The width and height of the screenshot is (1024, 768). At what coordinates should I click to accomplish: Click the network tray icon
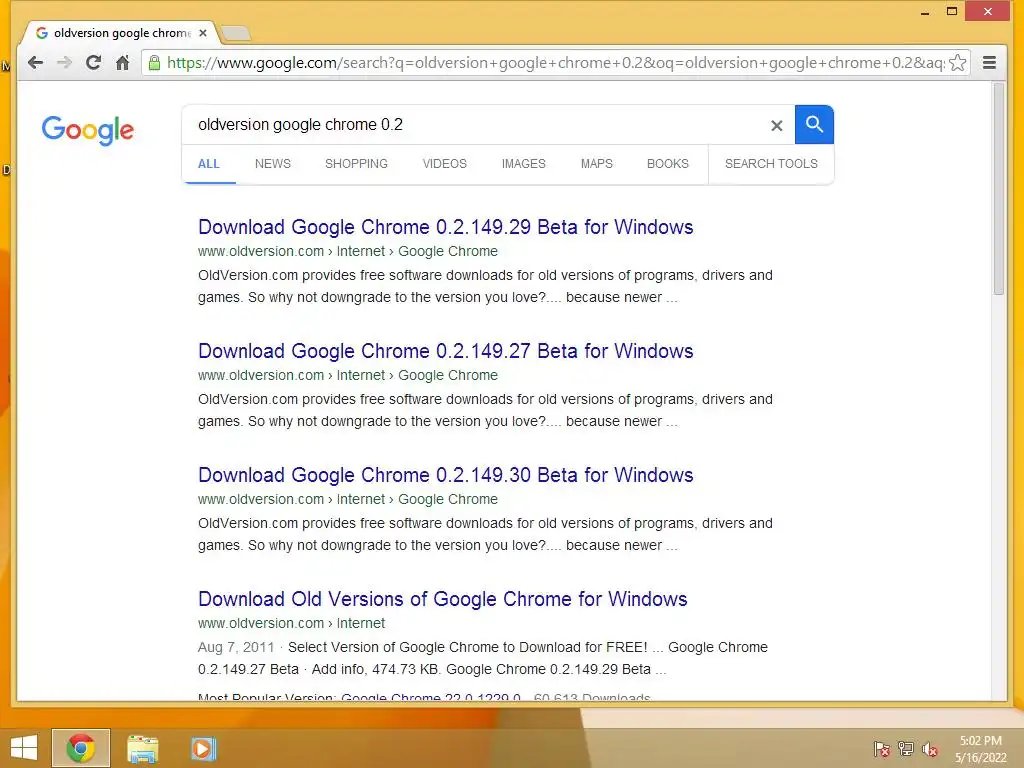(x=906, y=749)
